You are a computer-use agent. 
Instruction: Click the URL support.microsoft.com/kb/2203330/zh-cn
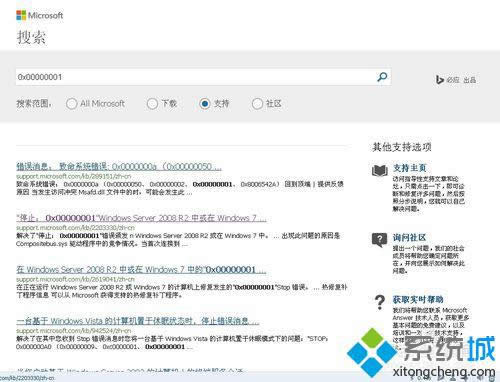(75, 228)
